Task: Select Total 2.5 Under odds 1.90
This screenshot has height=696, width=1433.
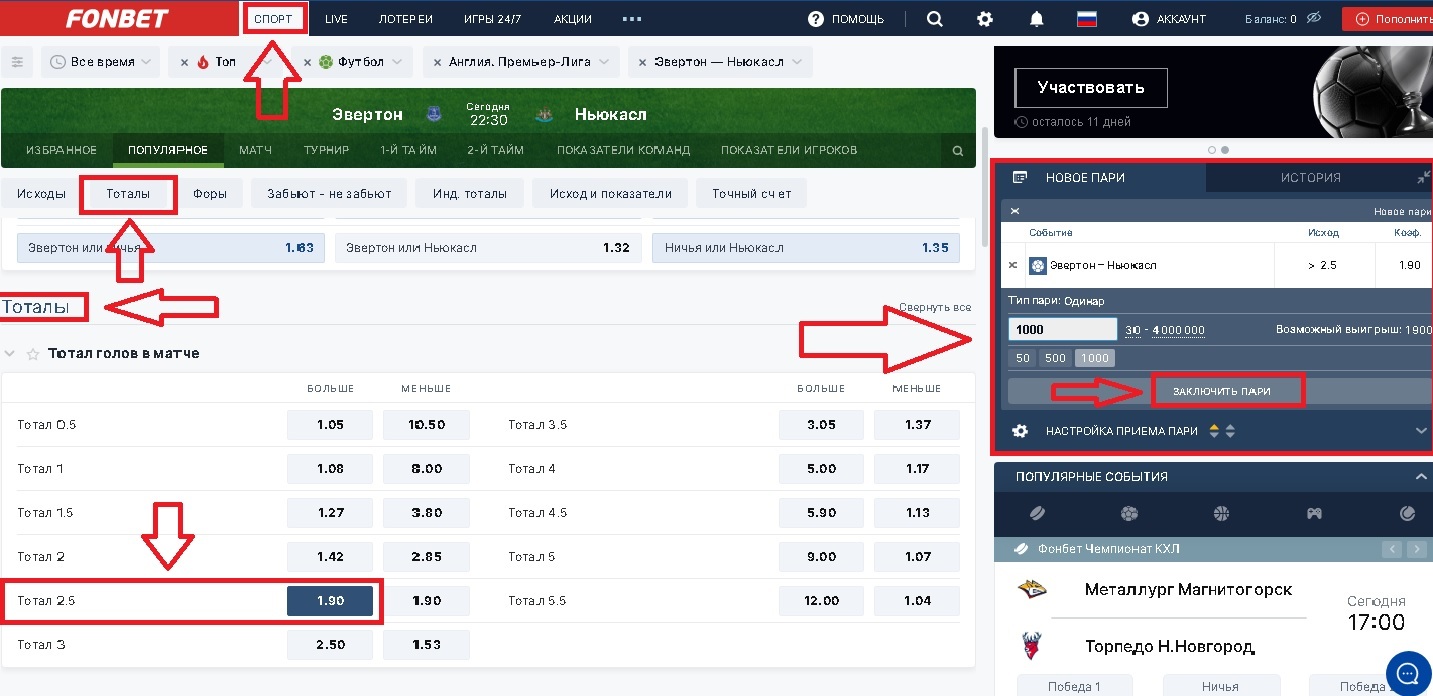Action: click(426, 601)
